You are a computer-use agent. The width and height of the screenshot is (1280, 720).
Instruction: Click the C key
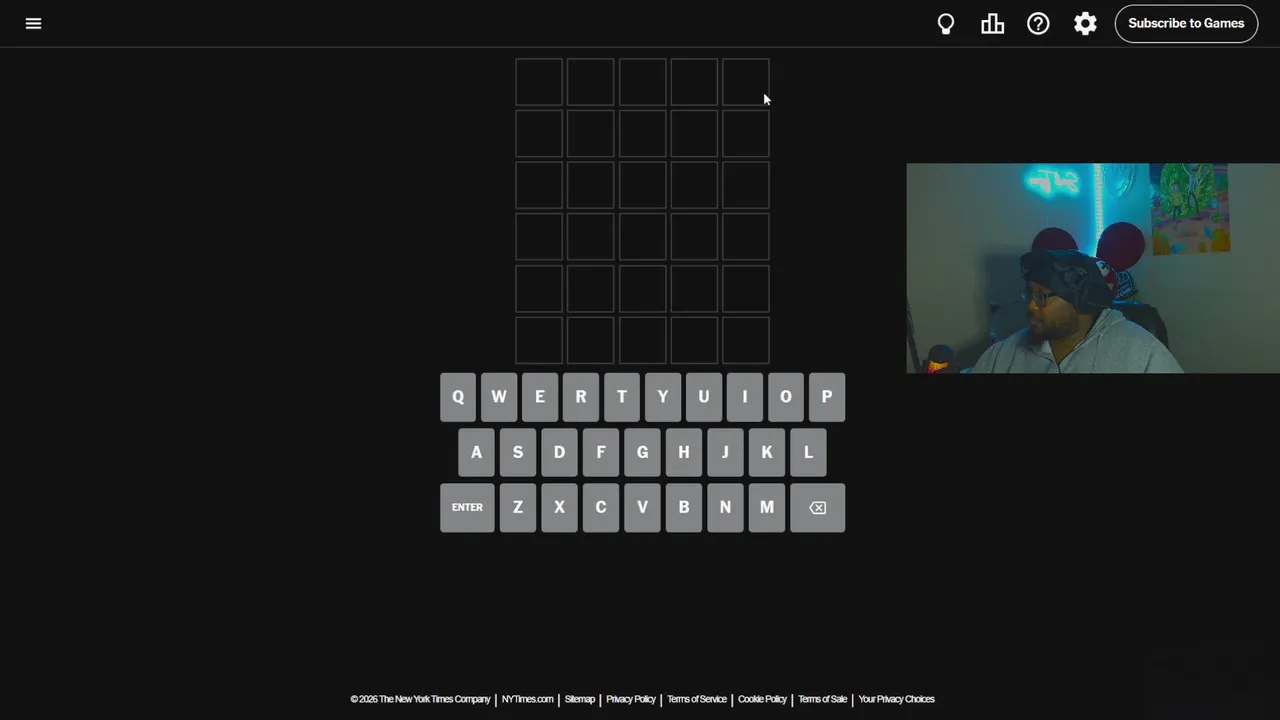[x=601, y=508]
